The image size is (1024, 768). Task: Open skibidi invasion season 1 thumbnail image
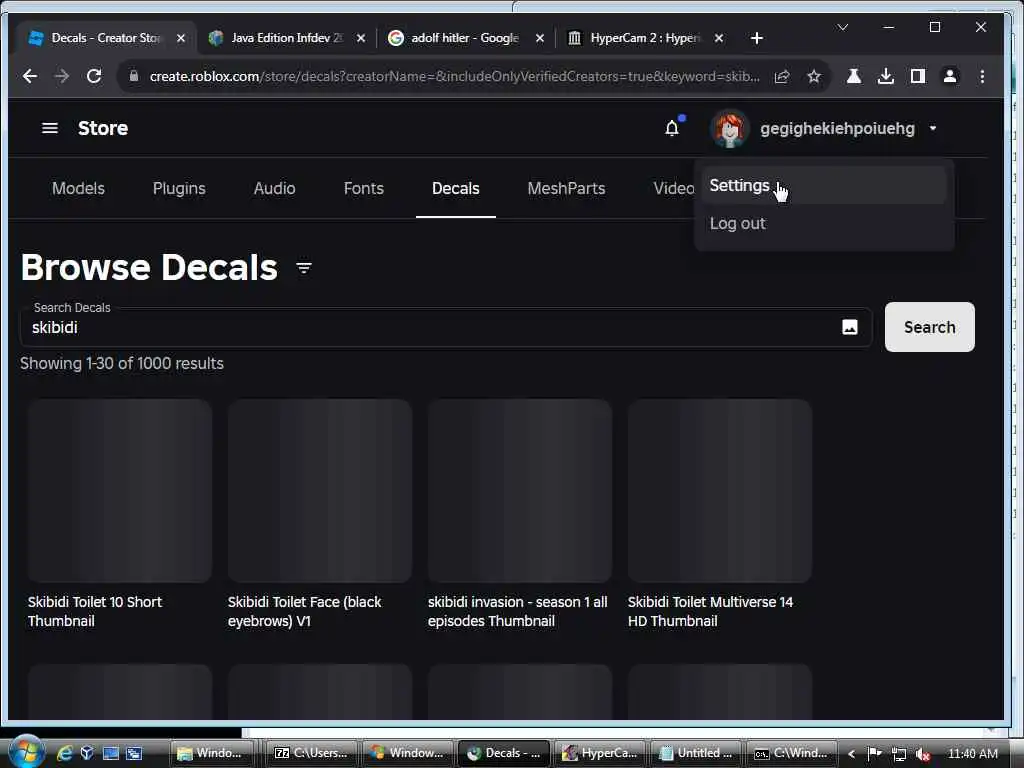coord(520,490)
